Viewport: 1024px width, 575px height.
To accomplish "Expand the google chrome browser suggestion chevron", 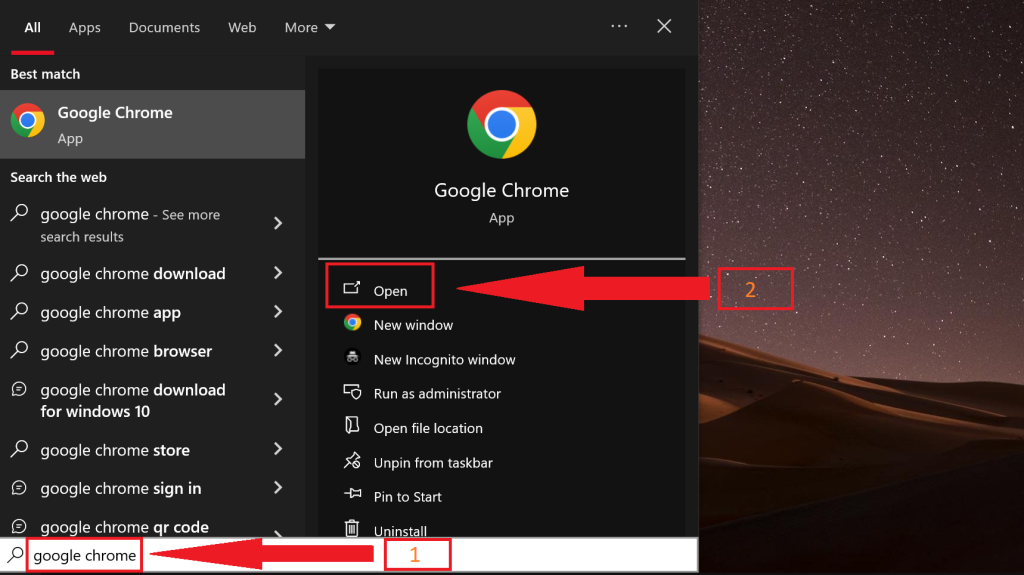I will pos(278,350).
